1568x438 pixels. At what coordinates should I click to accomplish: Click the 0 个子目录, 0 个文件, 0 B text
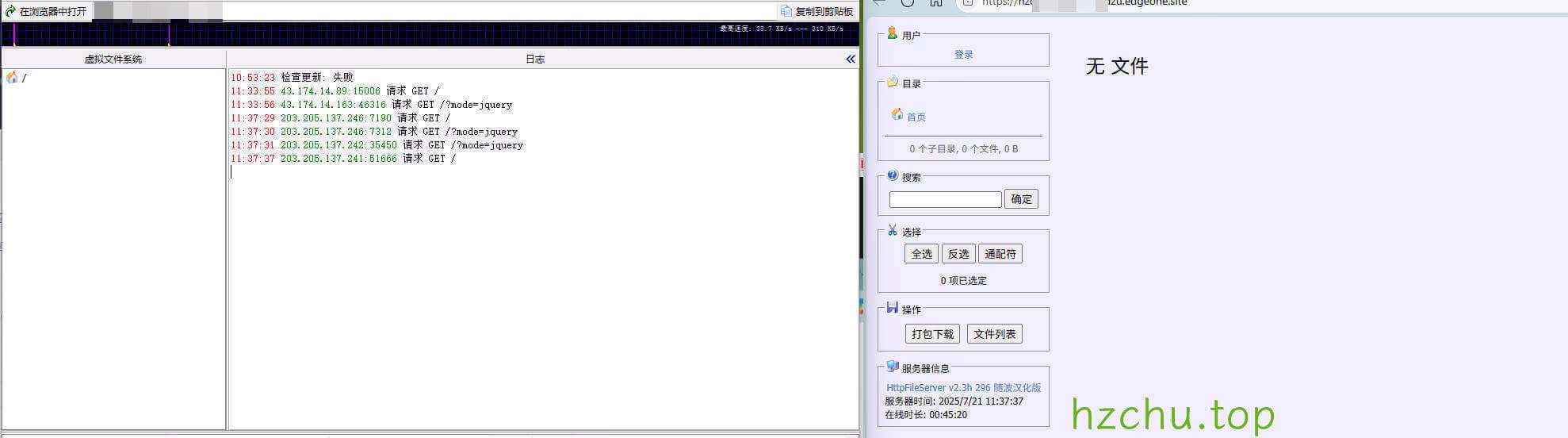click(x=963, y=149)
